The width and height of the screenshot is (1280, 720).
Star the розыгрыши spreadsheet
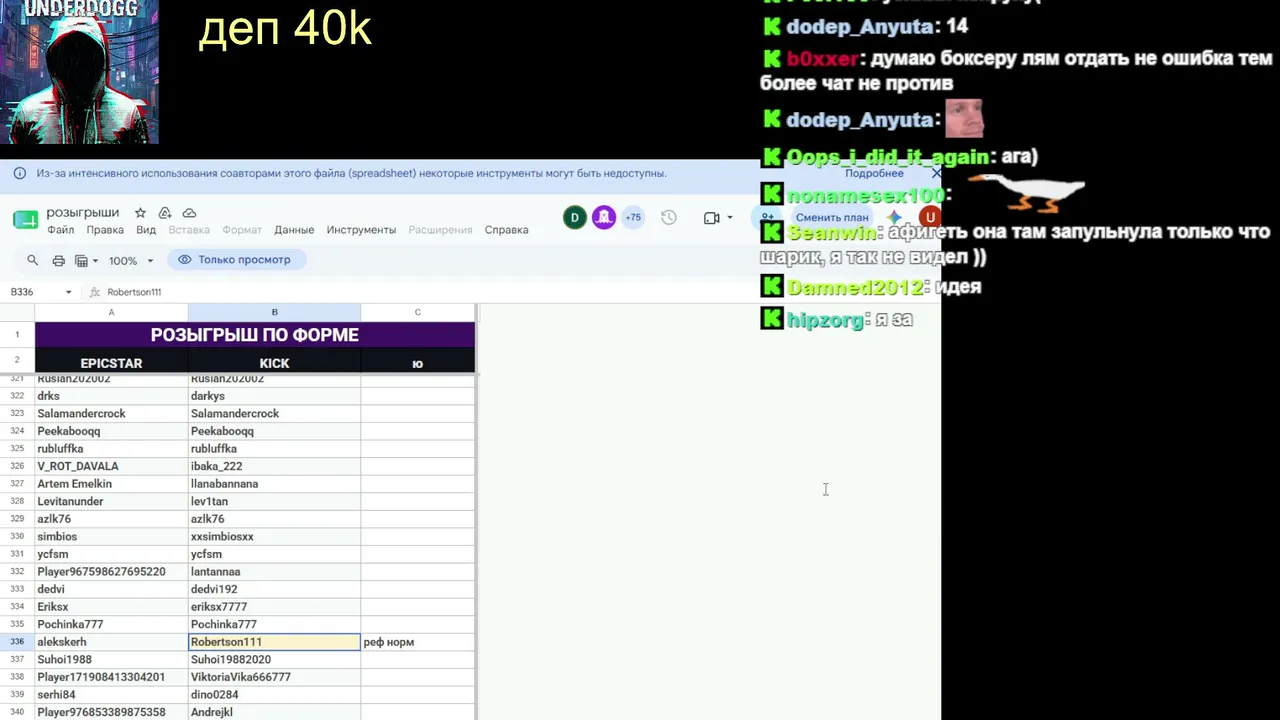click(x=141, y=213)
